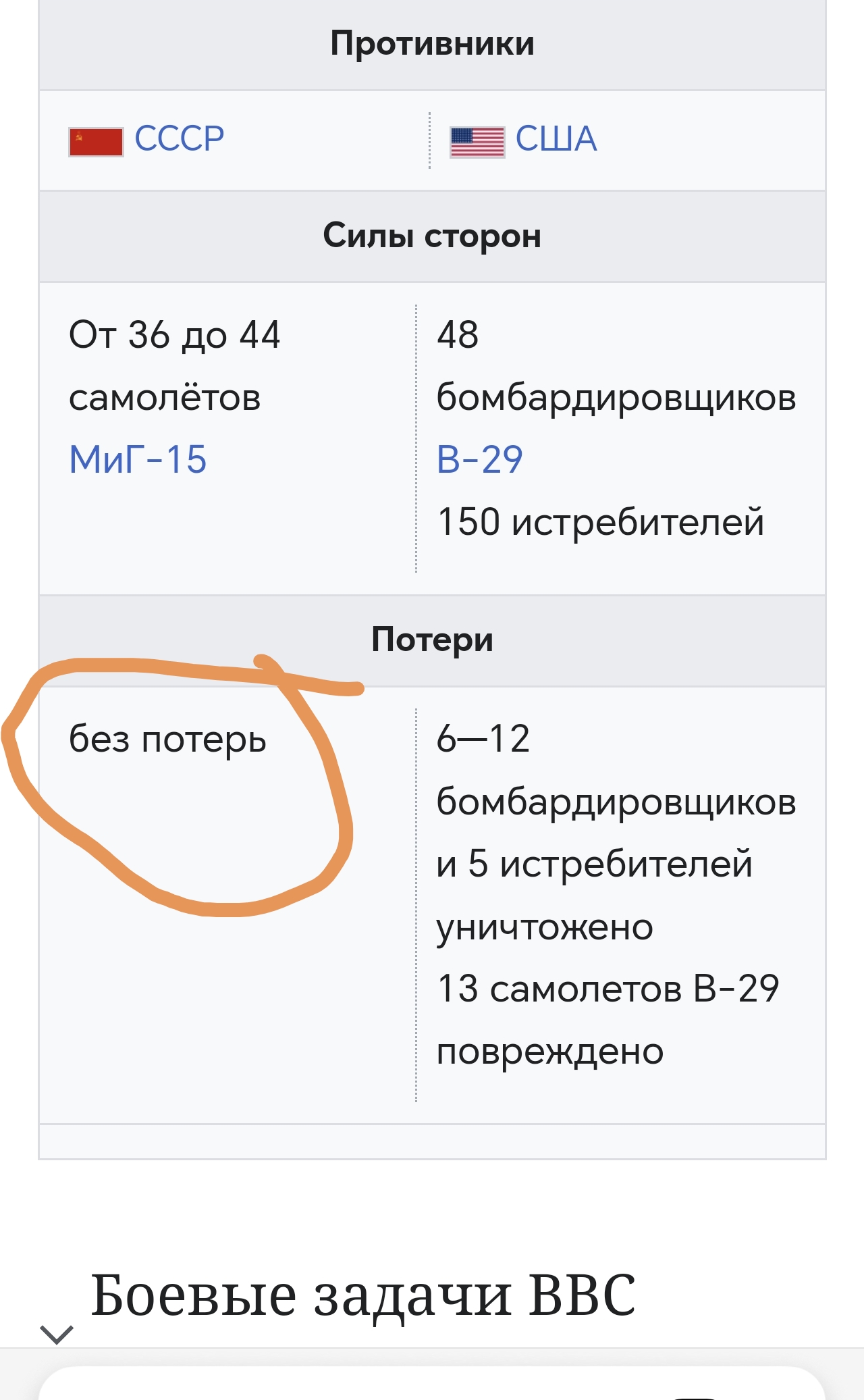Tap the text 6—12 бомбардировщиков
The height and width of the screenshot is (1400, 864).
(616, 771)
